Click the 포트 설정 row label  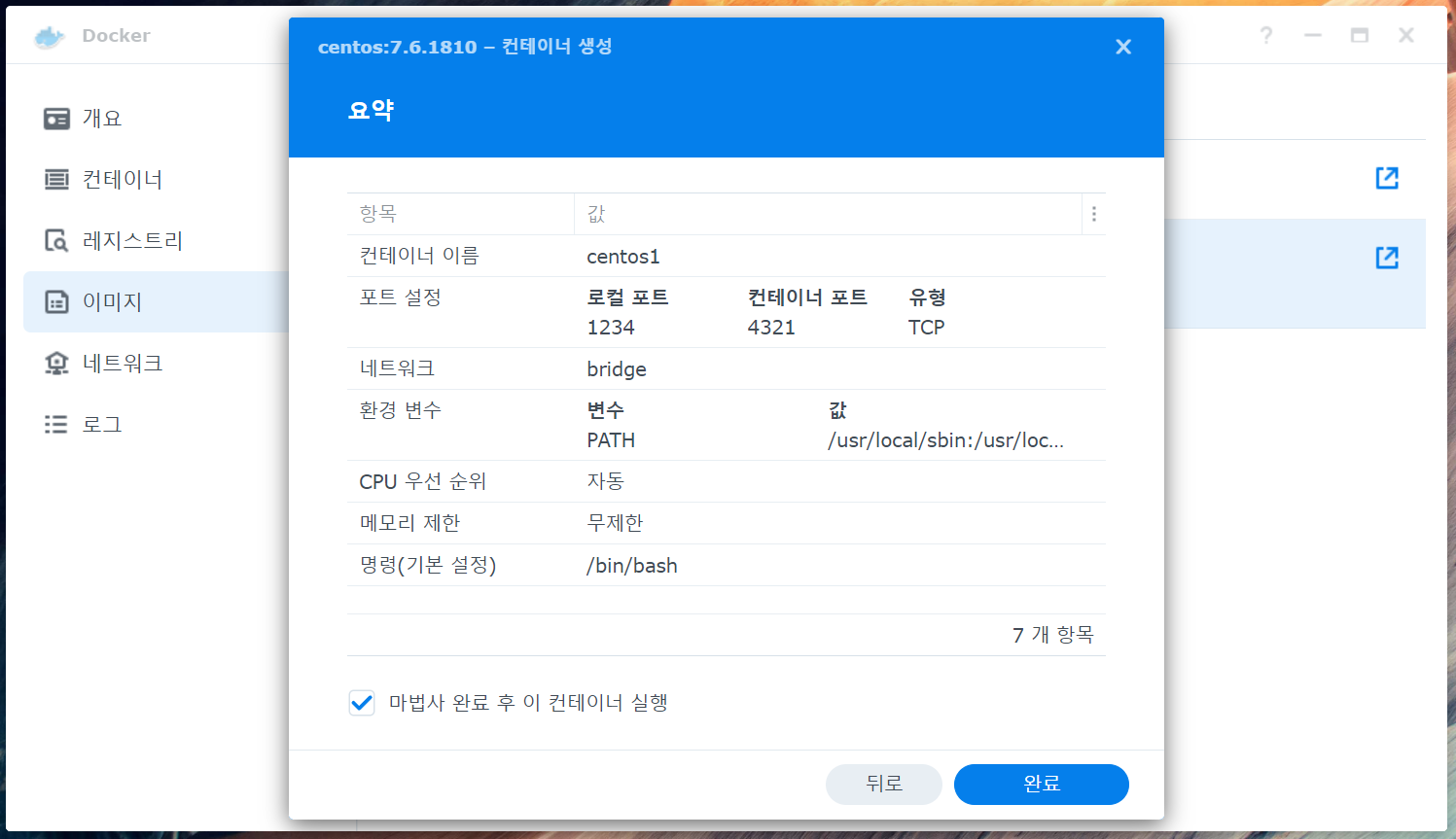tap(400, 297)
